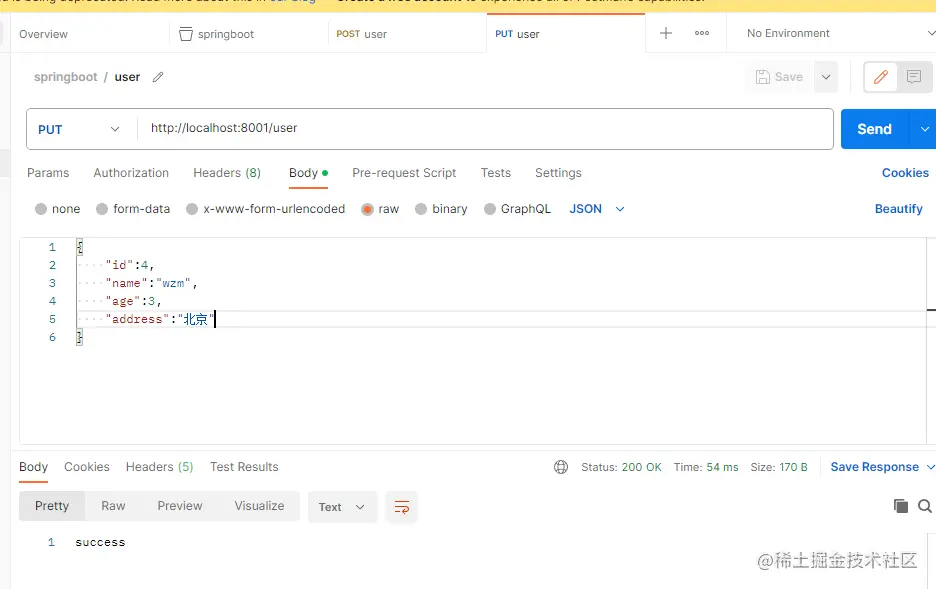936x589 pixels.
Task: Edit the request name with pencil icon
Action: (x=158, y=77)
